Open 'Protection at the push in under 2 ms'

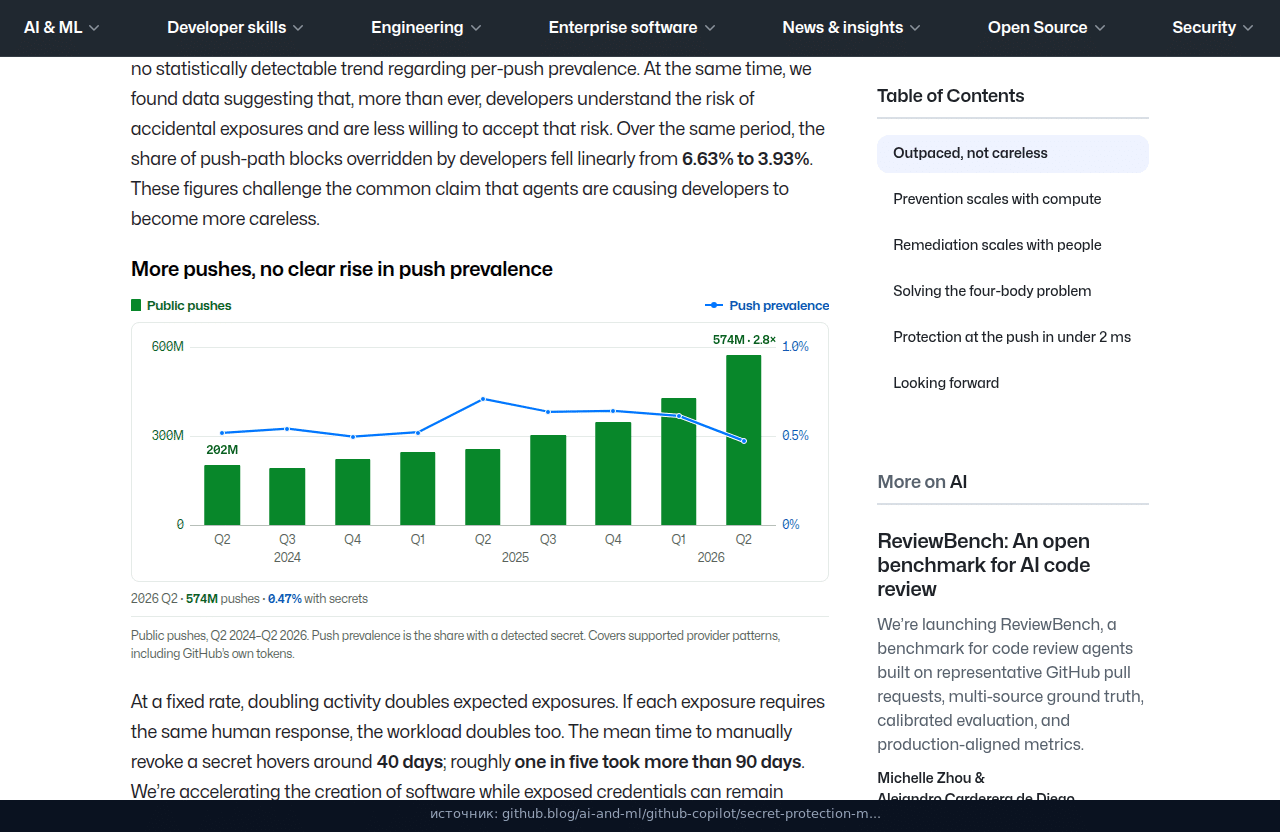click(x=1013, y=338)
